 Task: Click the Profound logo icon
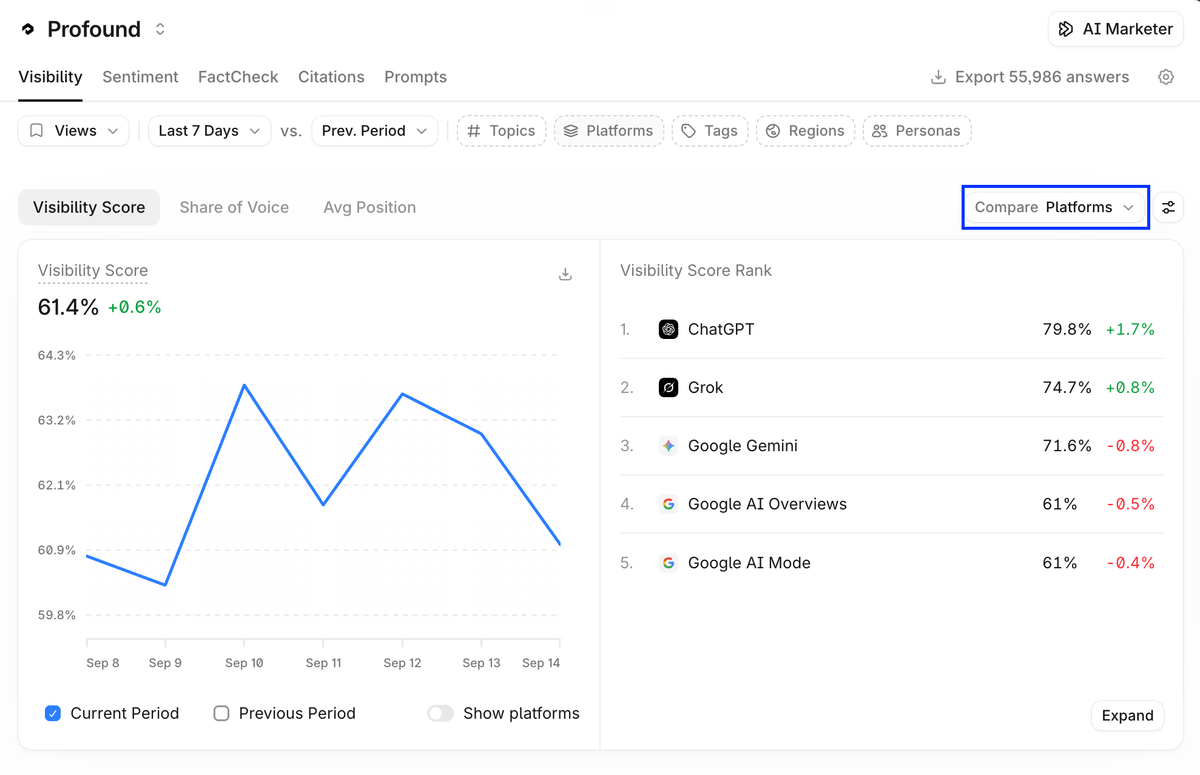[28, 29]
